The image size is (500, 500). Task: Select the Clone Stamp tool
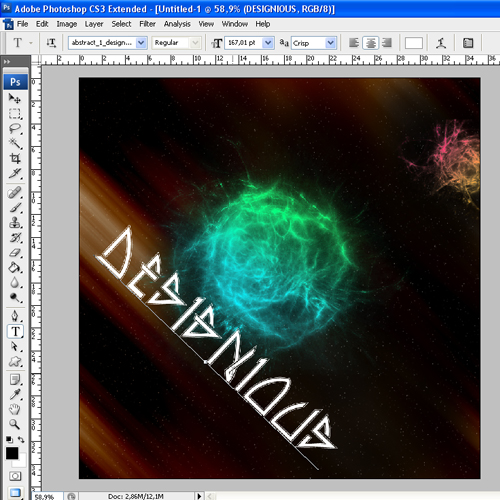coord(15,223)
